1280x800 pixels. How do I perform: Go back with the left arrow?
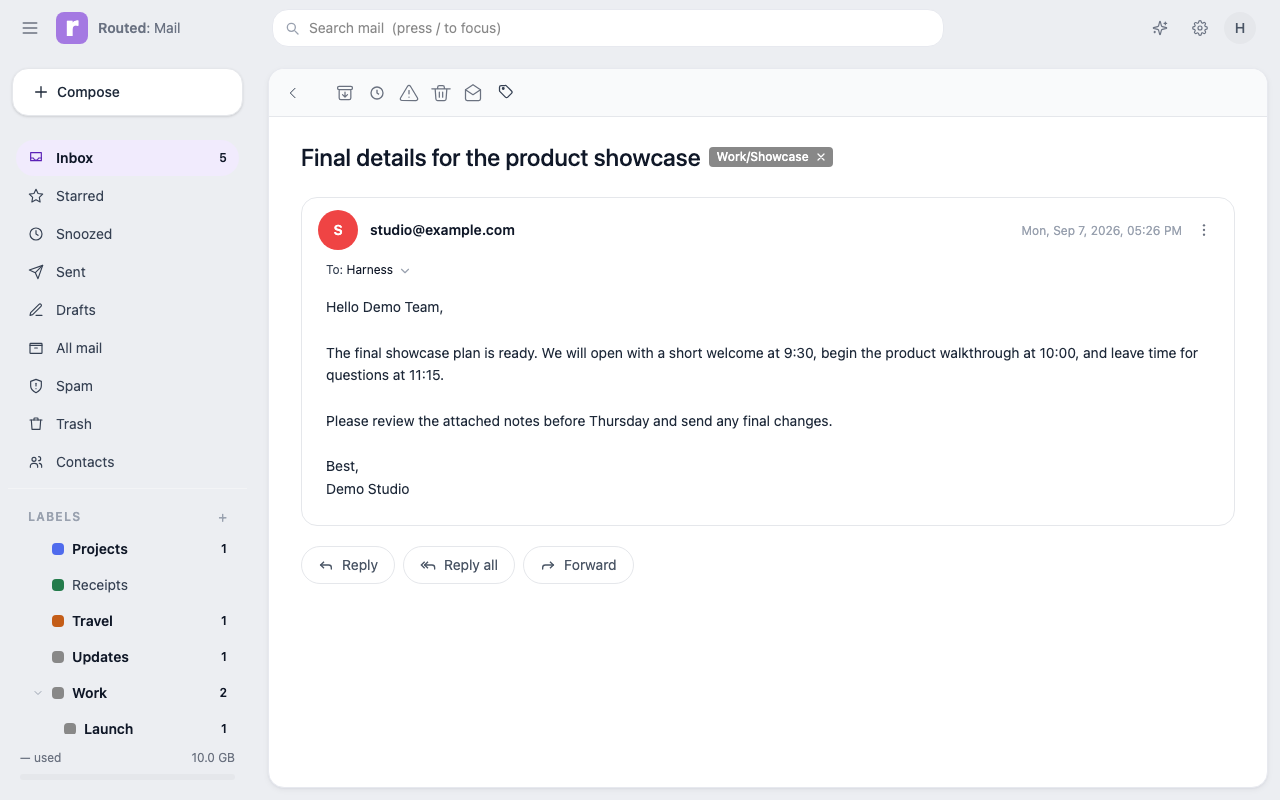tap(293, 93)
